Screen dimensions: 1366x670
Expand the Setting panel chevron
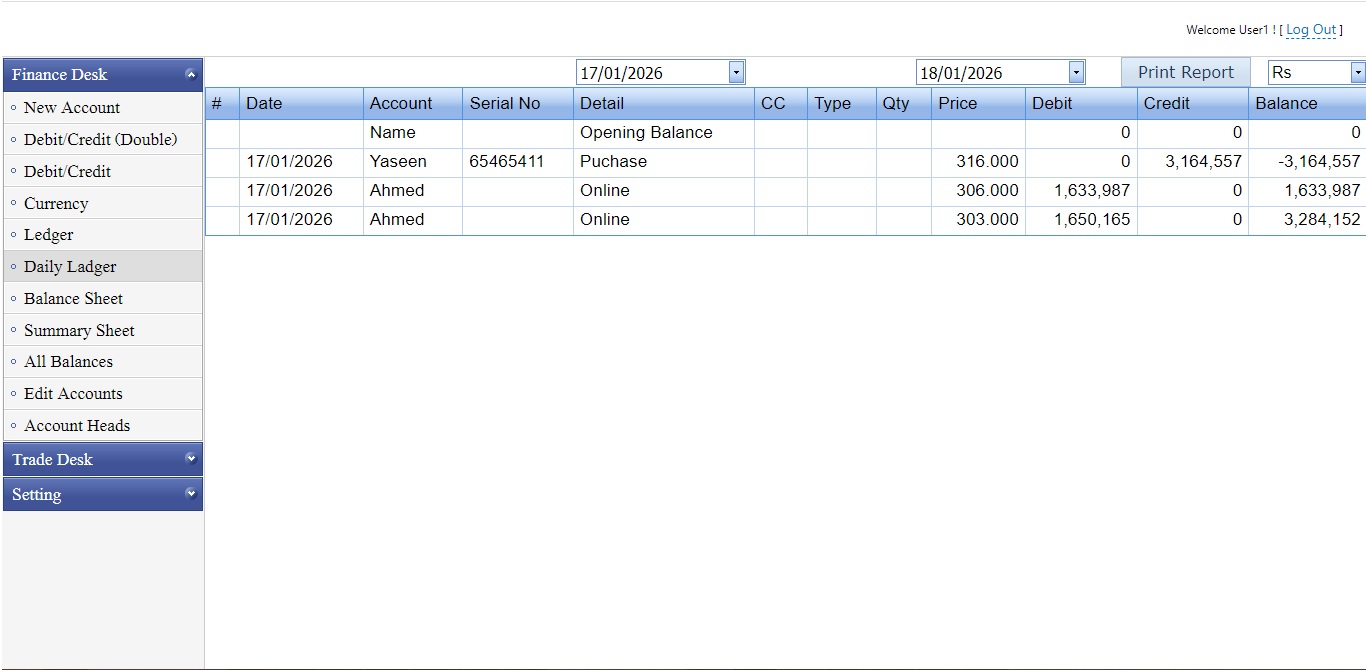tap(190, 494)
